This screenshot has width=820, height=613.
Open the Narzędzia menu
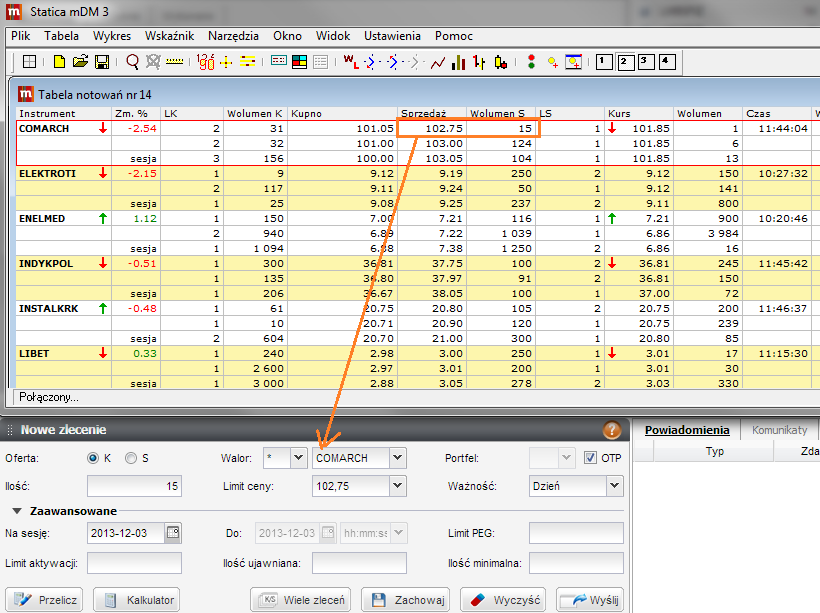[233, 36]
